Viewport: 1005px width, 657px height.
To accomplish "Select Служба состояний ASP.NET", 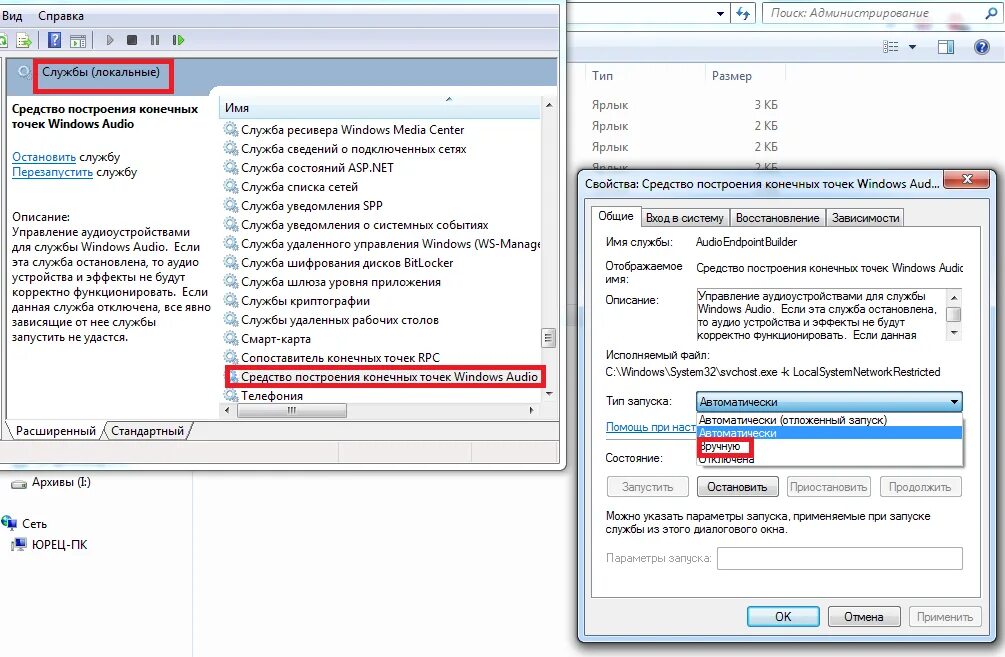I will point(317,168).
